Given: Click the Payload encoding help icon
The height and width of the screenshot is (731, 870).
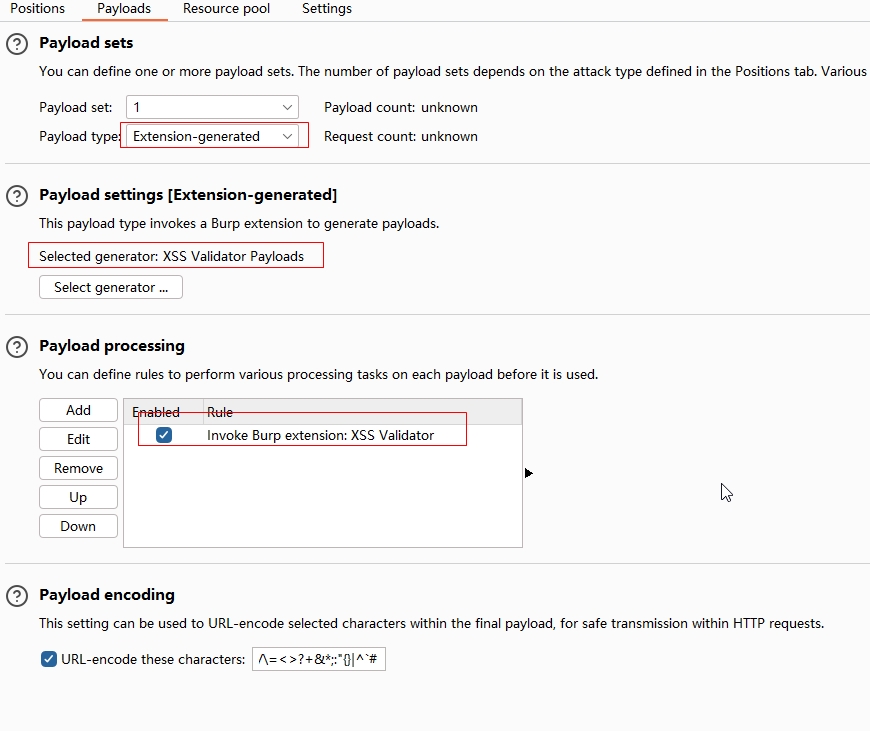Looking at the screenshot, I should (16, 596).
